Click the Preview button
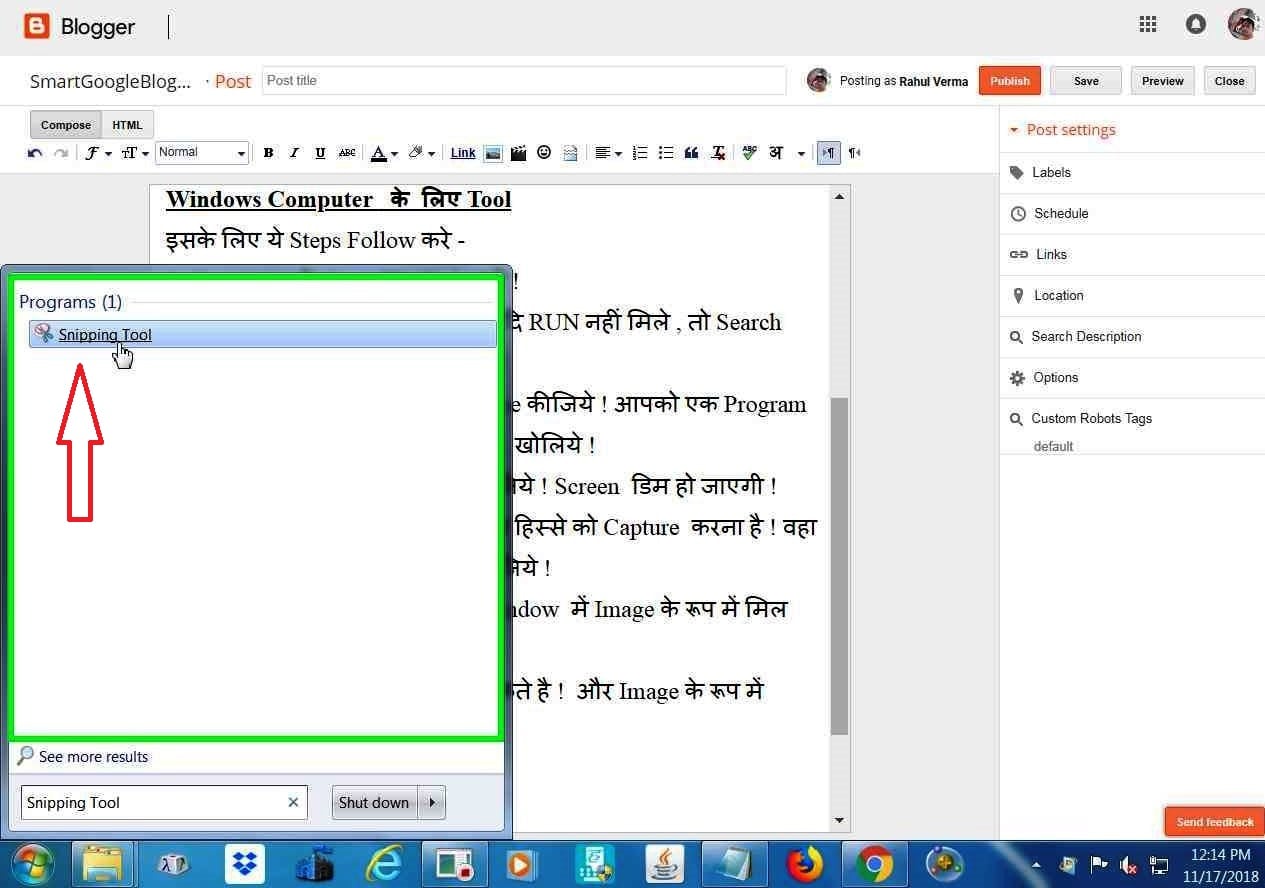Image resolution: width=1265 pixels, height=888 pixels. [x=1163, y=81]
